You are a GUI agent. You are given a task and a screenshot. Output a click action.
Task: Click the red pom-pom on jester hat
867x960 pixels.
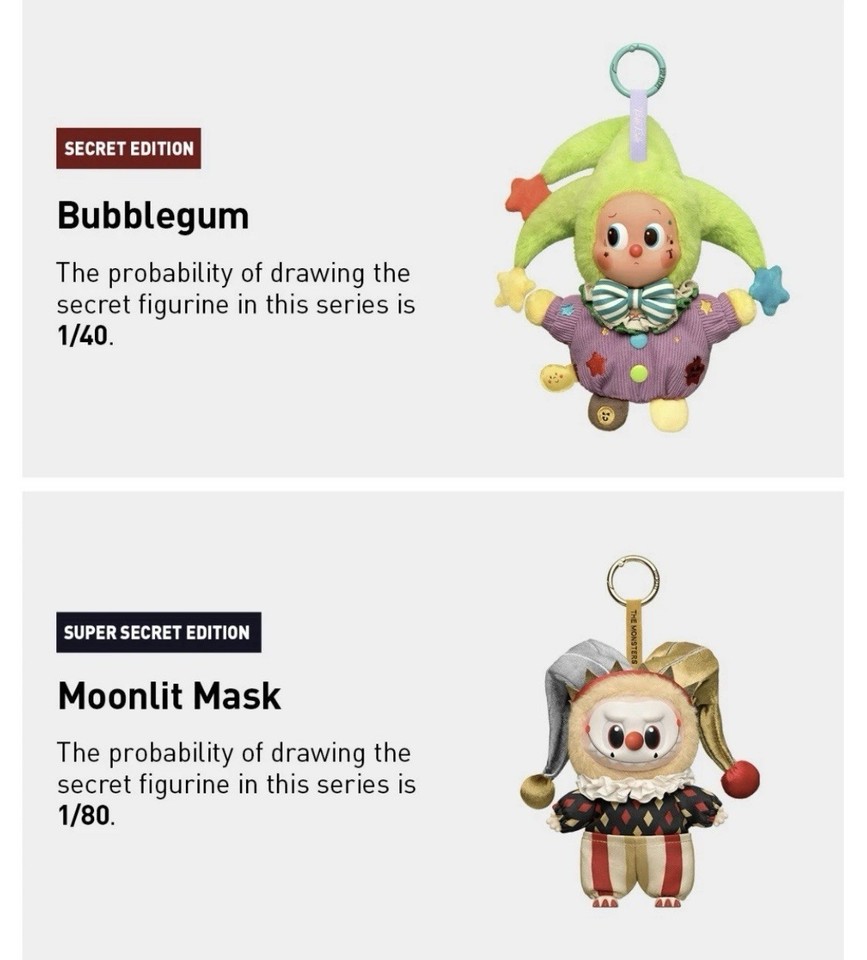tap(740, 778)
